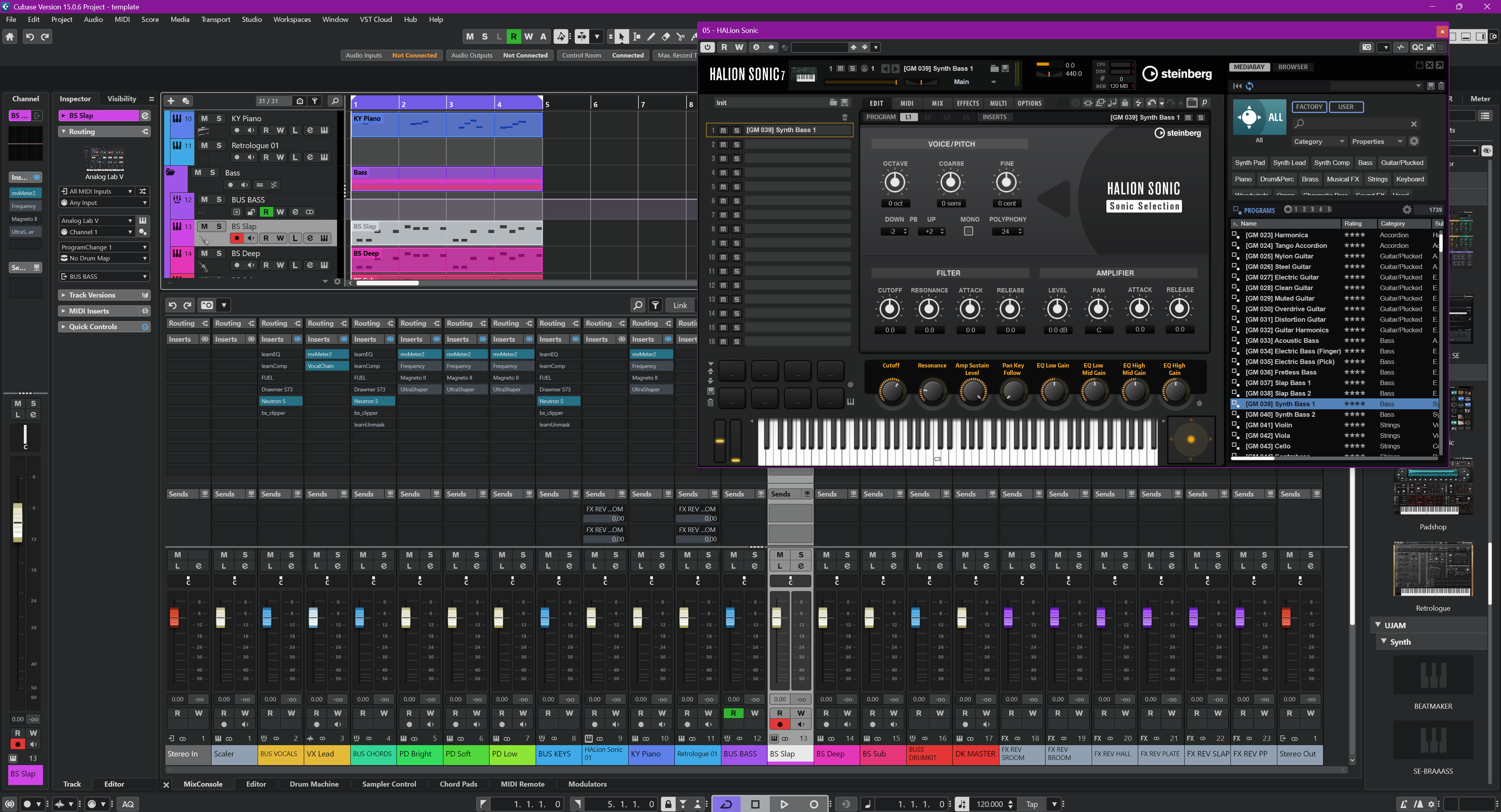Click the trash icon in the HALion program slot list

tap(845, 117)
